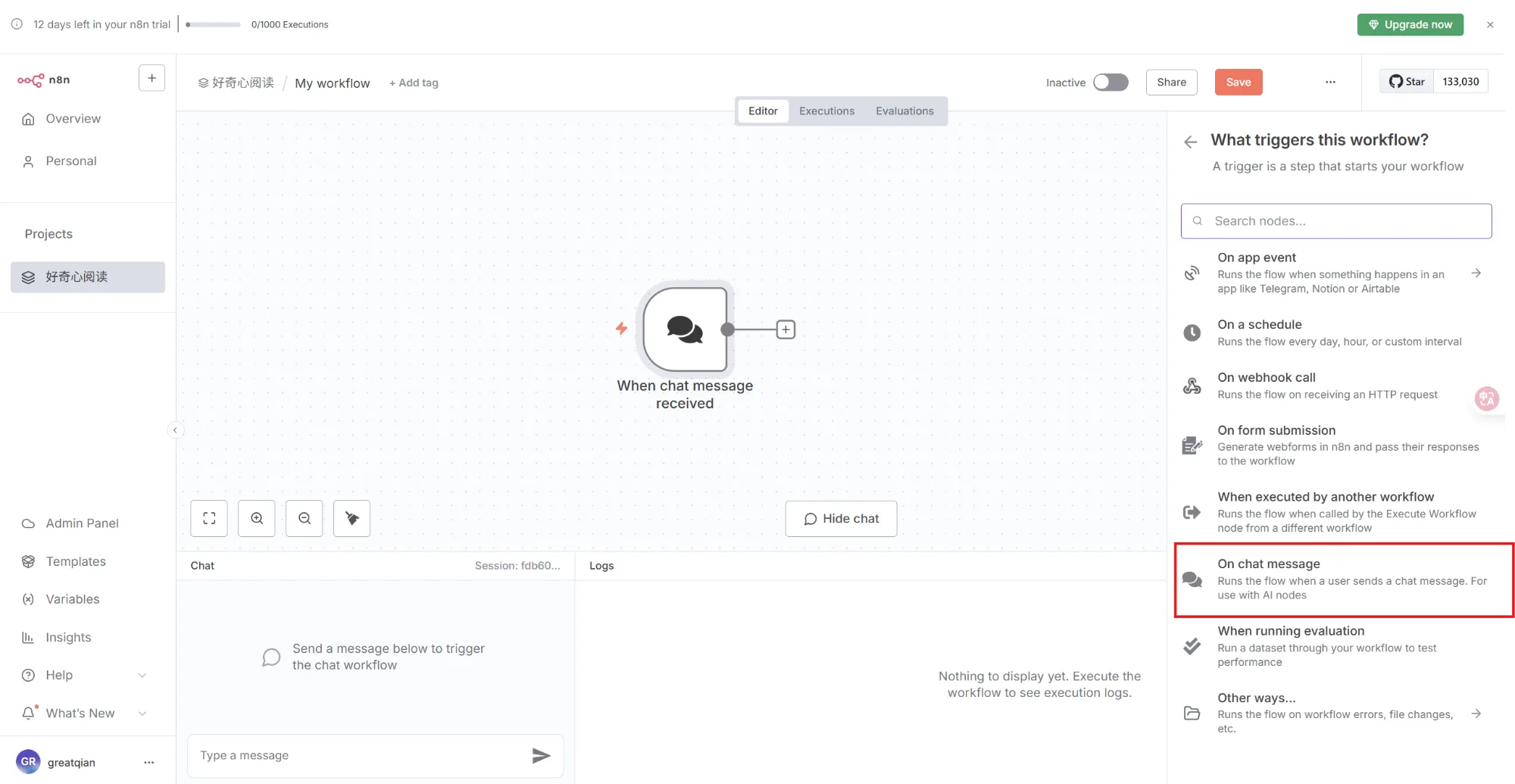The height and width of the screenshot is (784, 1515).
Task: Save the workflow
Action: (1239, 82)
